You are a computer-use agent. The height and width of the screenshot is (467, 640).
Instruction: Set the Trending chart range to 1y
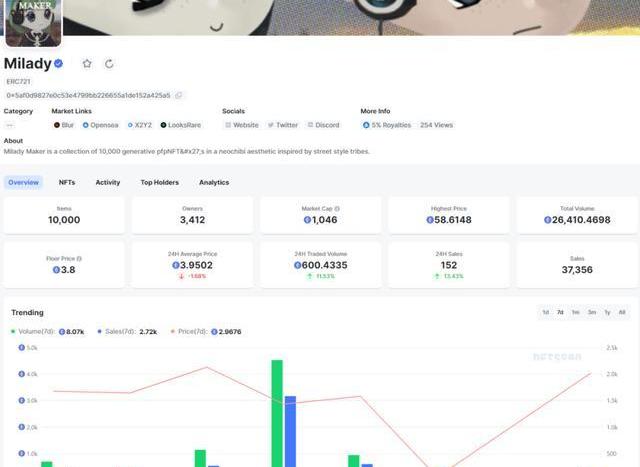click(x=607, y=312)
